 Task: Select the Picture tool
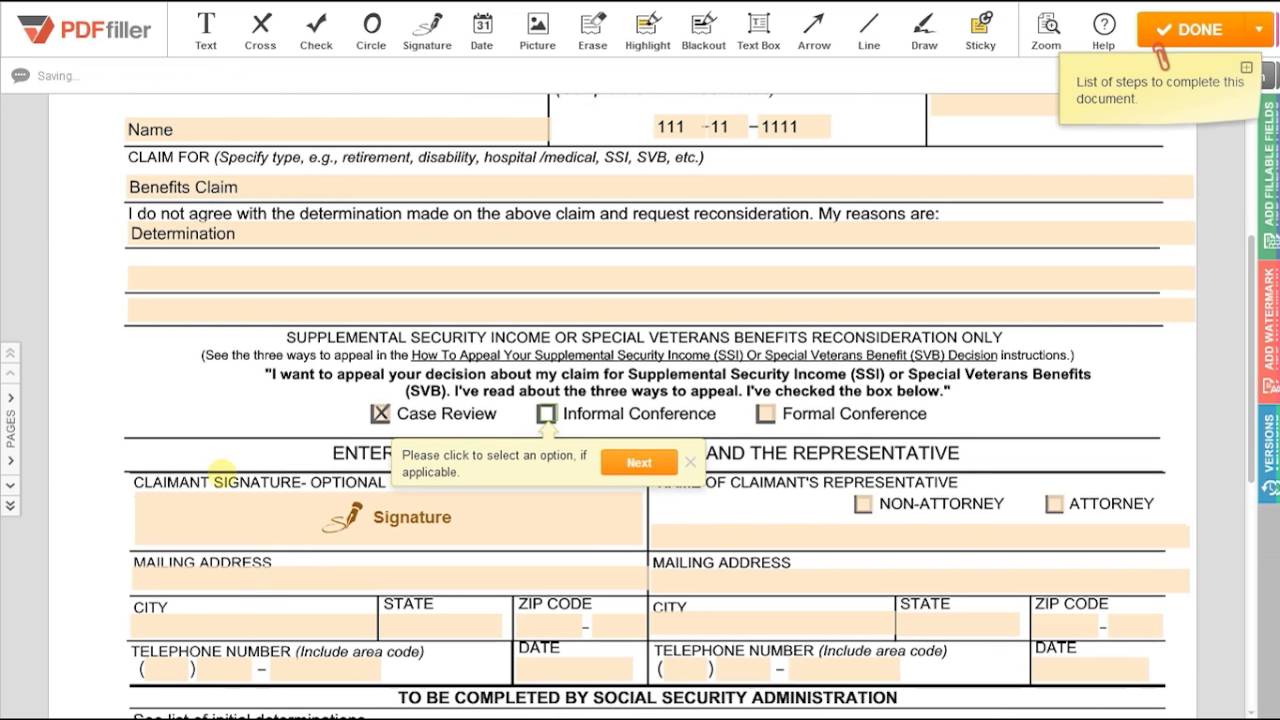[x=537, y=30]
